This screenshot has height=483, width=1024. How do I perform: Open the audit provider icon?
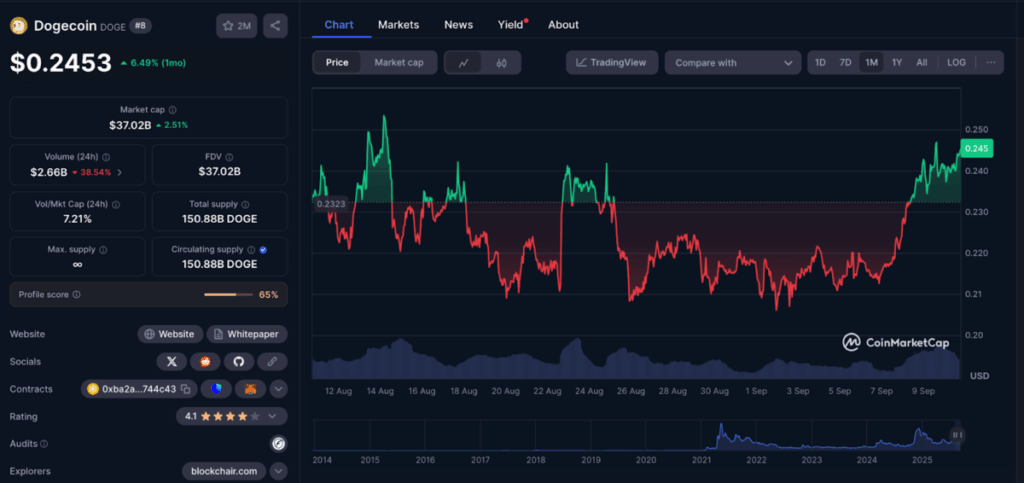[x=279, y=444]
